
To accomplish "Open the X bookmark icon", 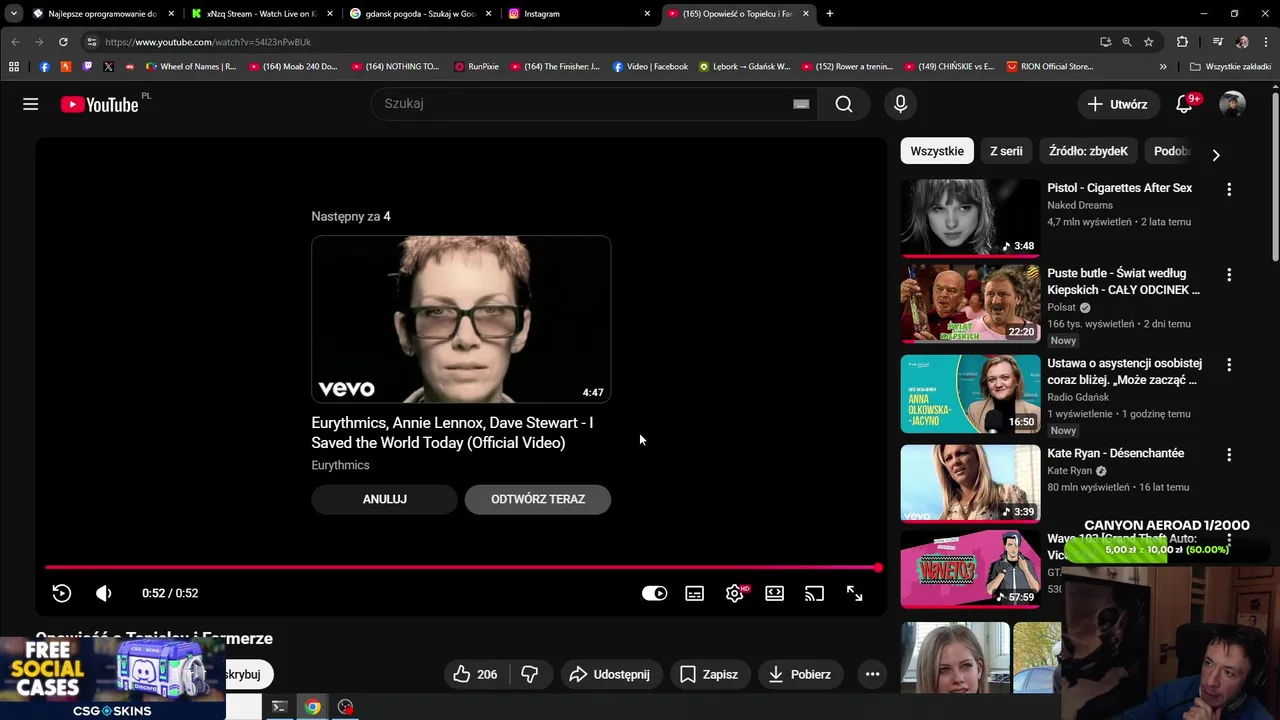I will (x=108, y=67).
